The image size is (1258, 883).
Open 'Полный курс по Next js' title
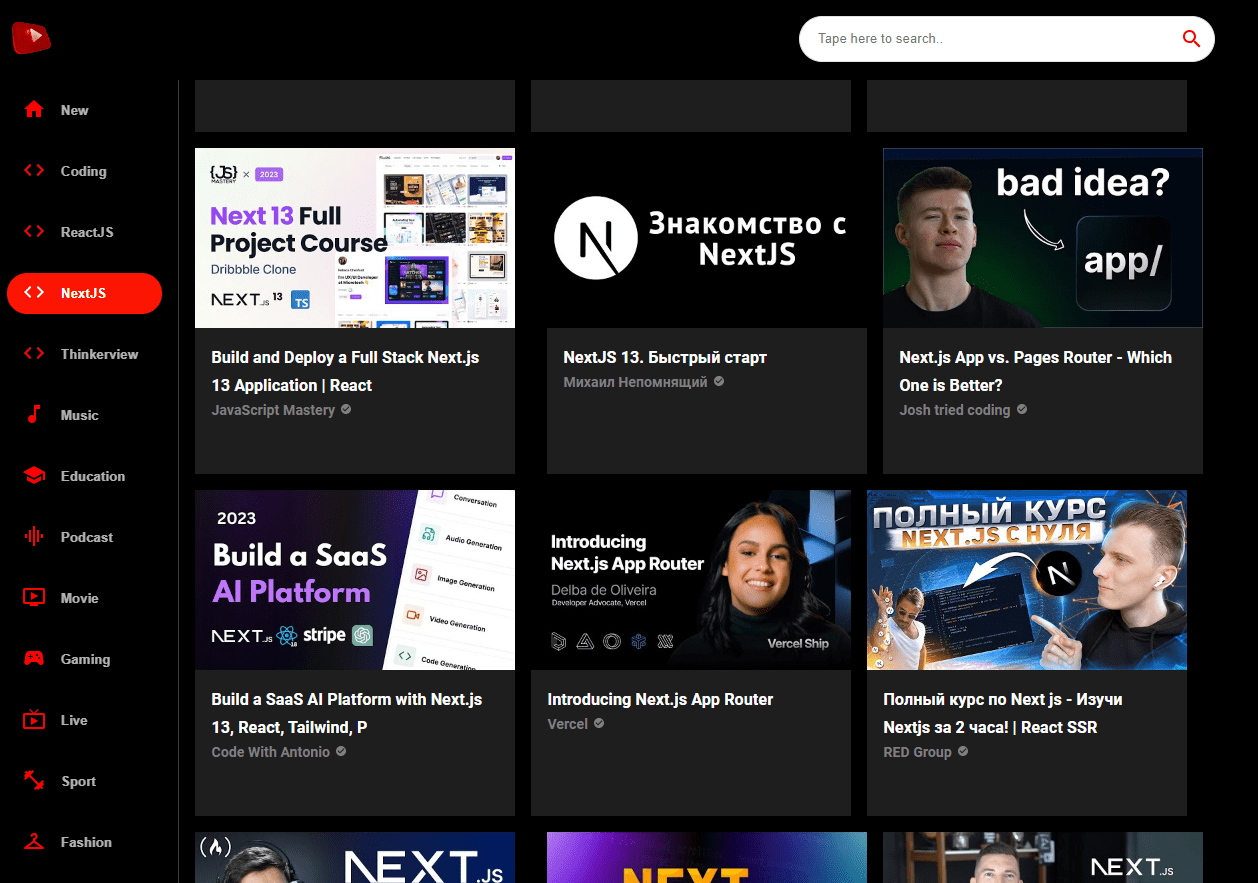[1003, 713]
